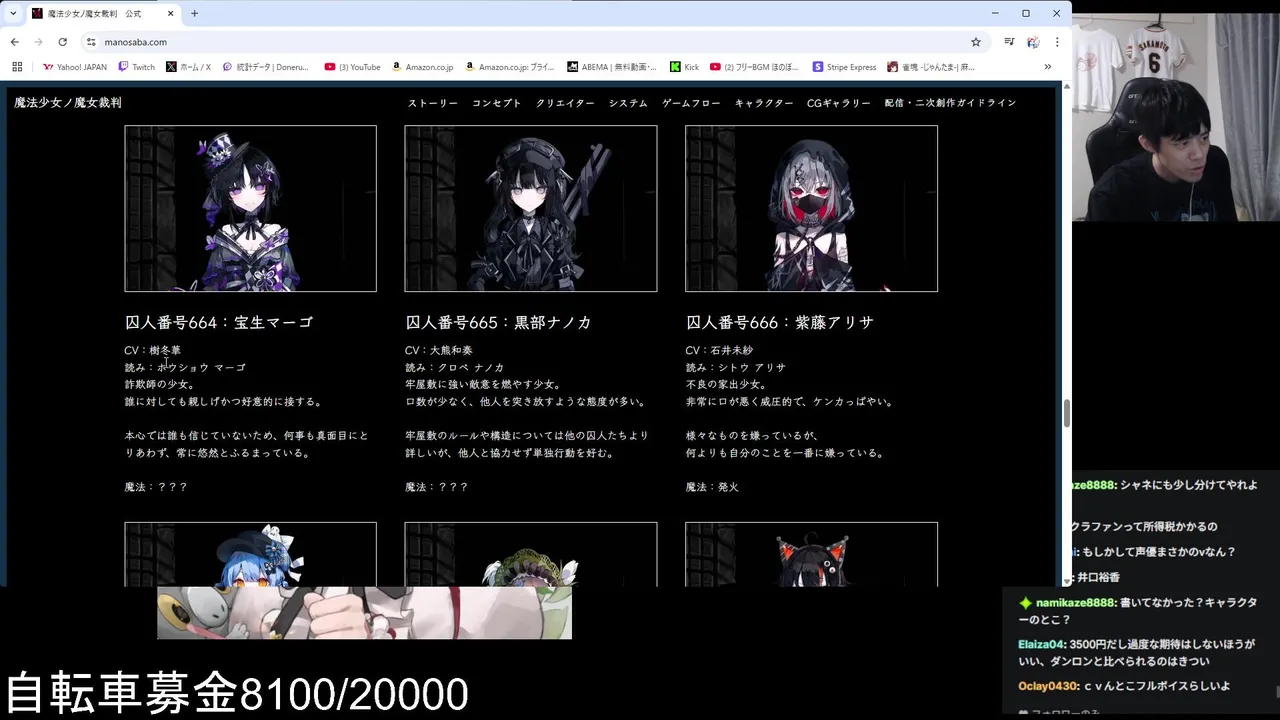This screenshot has height=720, width=1280.
Task: Click the 紫藤アリサ character portrait
Action: (x=811, y=208)
